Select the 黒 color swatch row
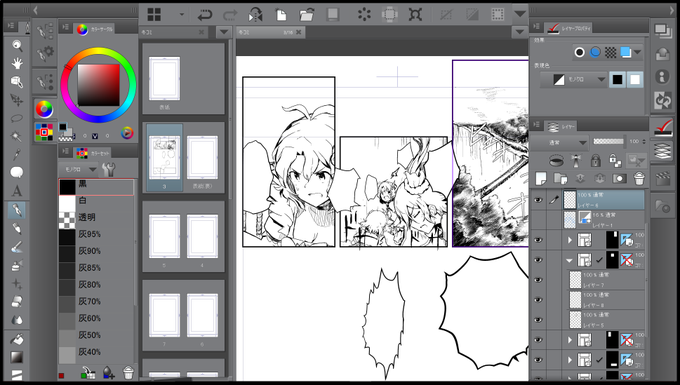 (x=96, y=187)
